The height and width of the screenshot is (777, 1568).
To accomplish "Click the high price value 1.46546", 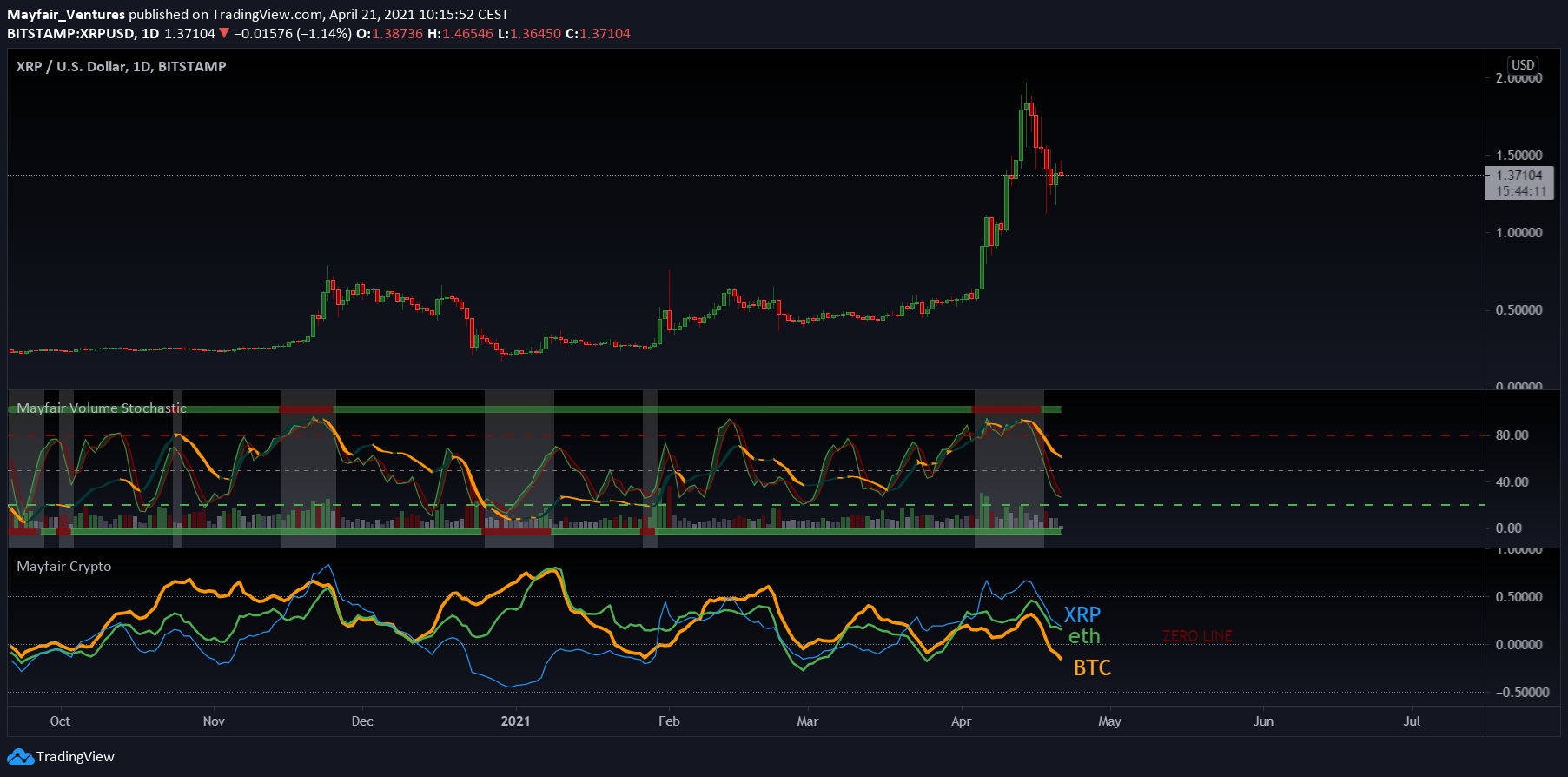I will (467, 34).
